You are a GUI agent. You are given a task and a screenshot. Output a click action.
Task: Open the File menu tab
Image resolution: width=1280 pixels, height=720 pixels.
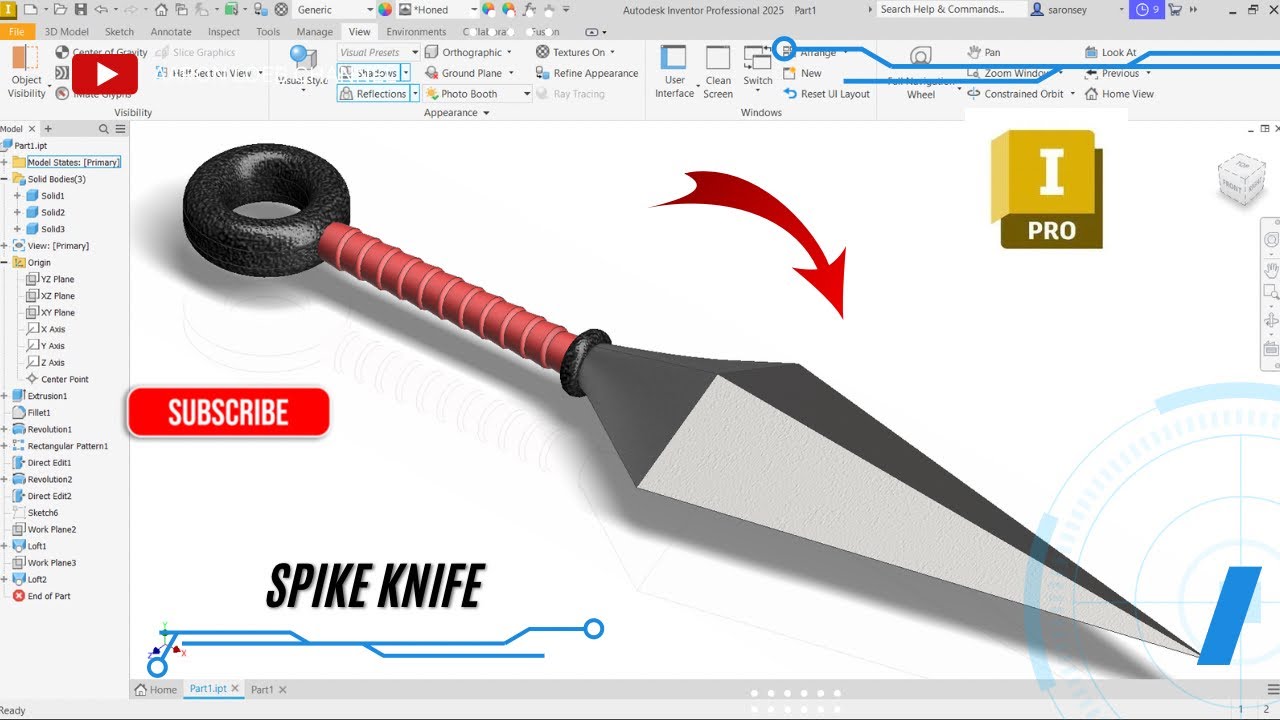(17, 31)
